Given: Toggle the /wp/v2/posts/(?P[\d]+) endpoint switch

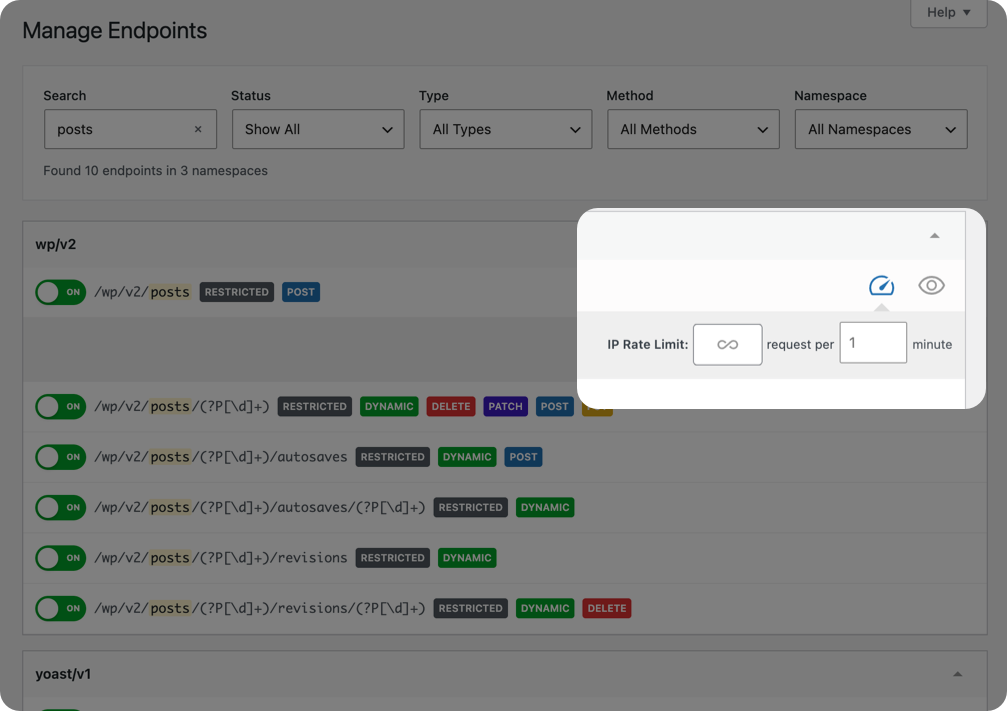Looking at the screenshot, I should [x=60, y=407].
